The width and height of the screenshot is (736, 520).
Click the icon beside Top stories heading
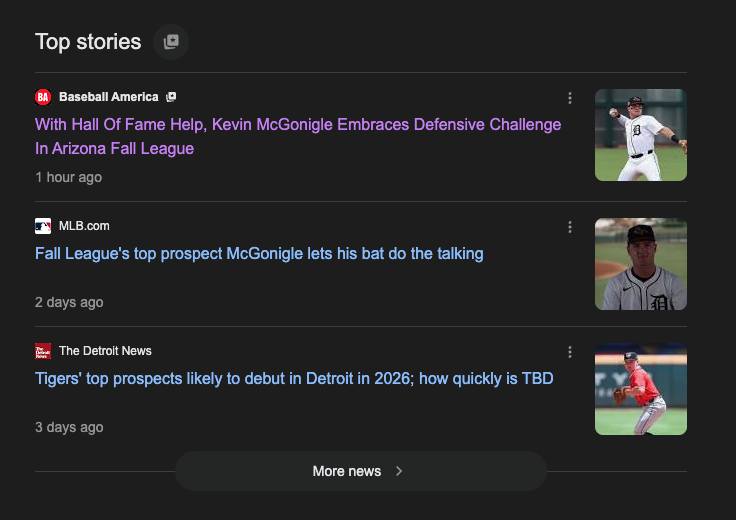[171, 42]
